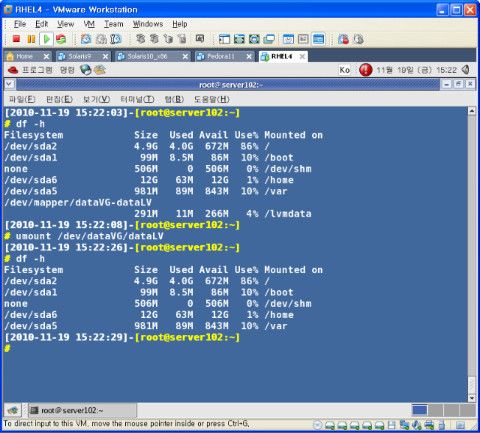This screenshot has height=433, width=480.
Task: Click the Console view toolbar icon
Action: pos(318,39)
